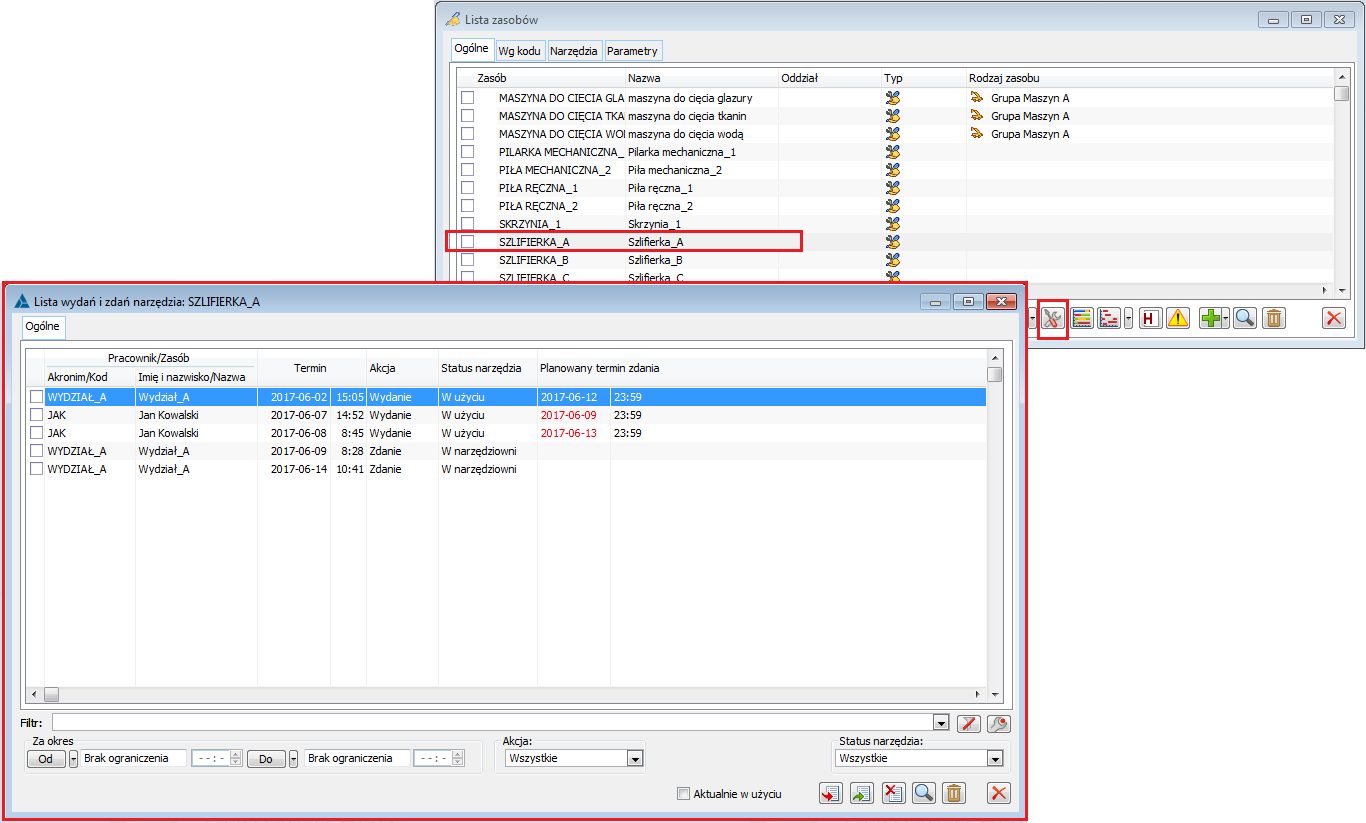Sort by the Termin column header
1366x823 pixels.
311,368
